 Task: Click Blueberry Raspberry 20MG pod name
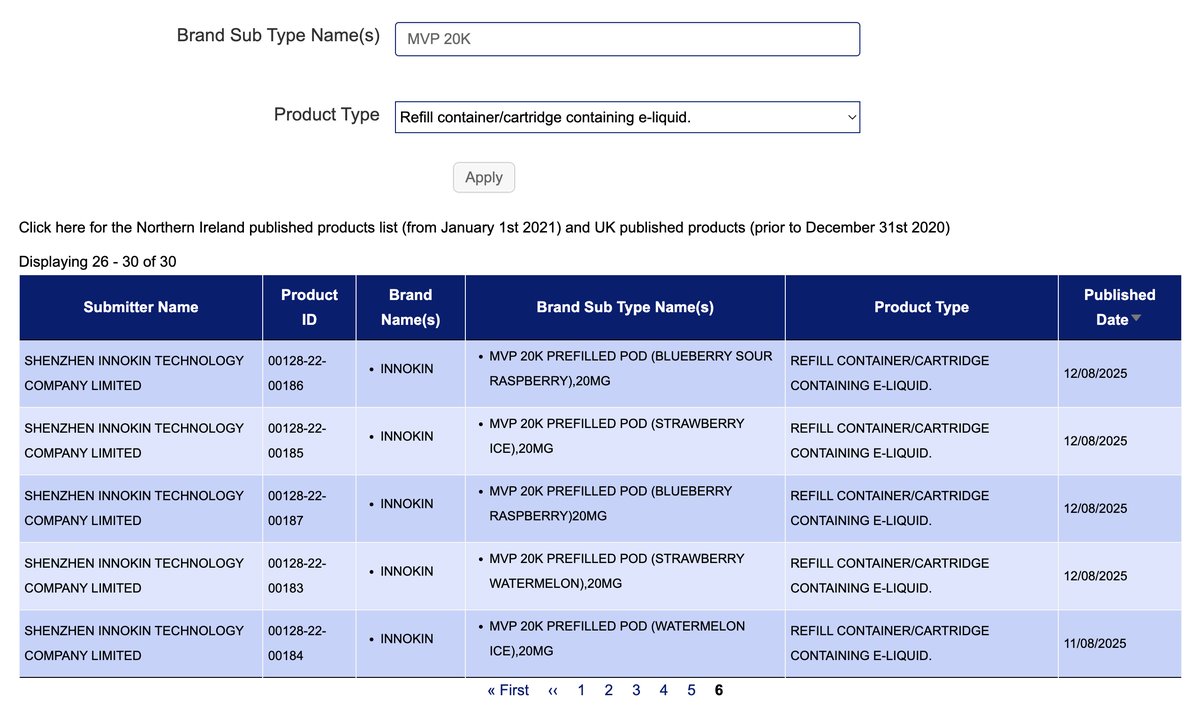(611, 503)
